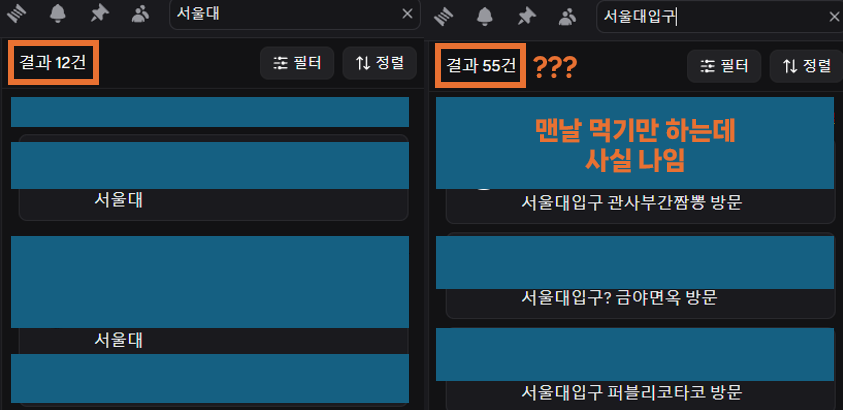Open 필터 button in right panel
This screenshot has height=410, width=843.
[x=724, y=66]
